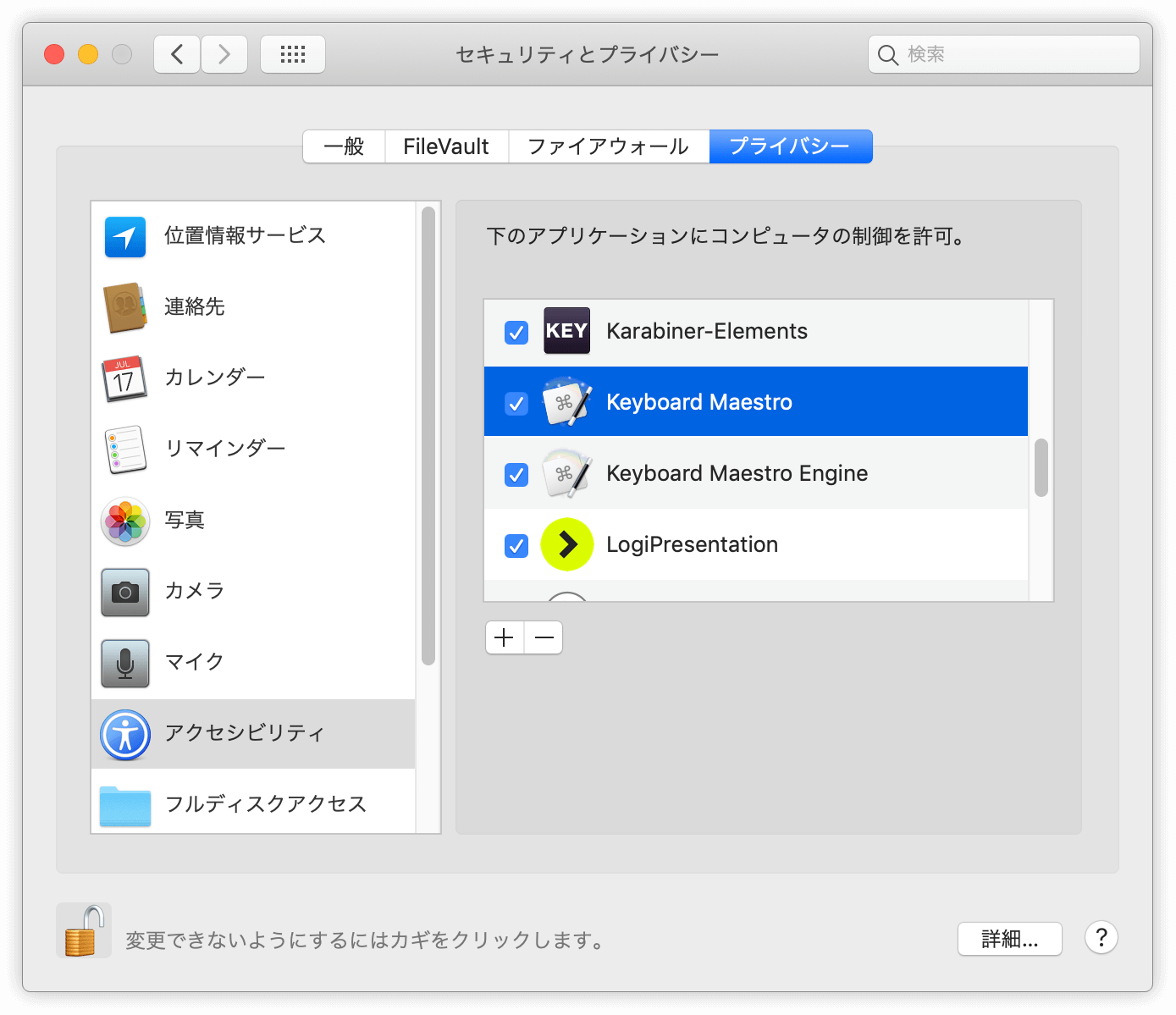
Task: Click the Calendar icon in sidebar
Action: pos(125,378)
